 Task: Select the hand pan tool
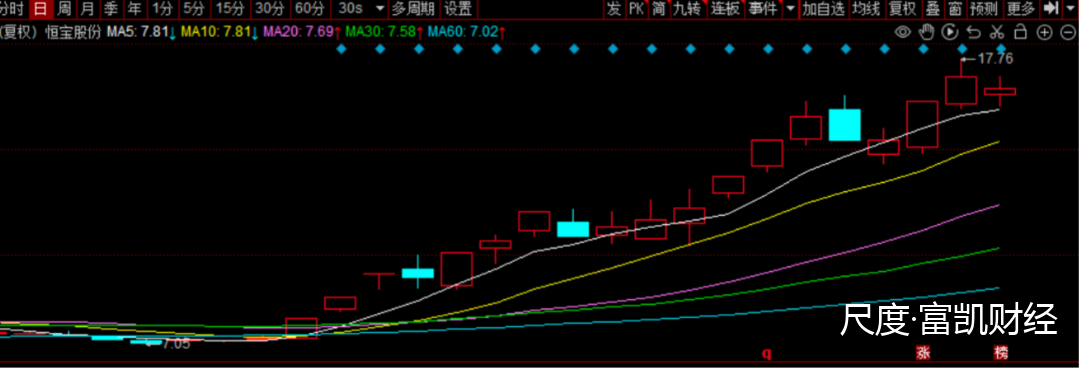927,32
